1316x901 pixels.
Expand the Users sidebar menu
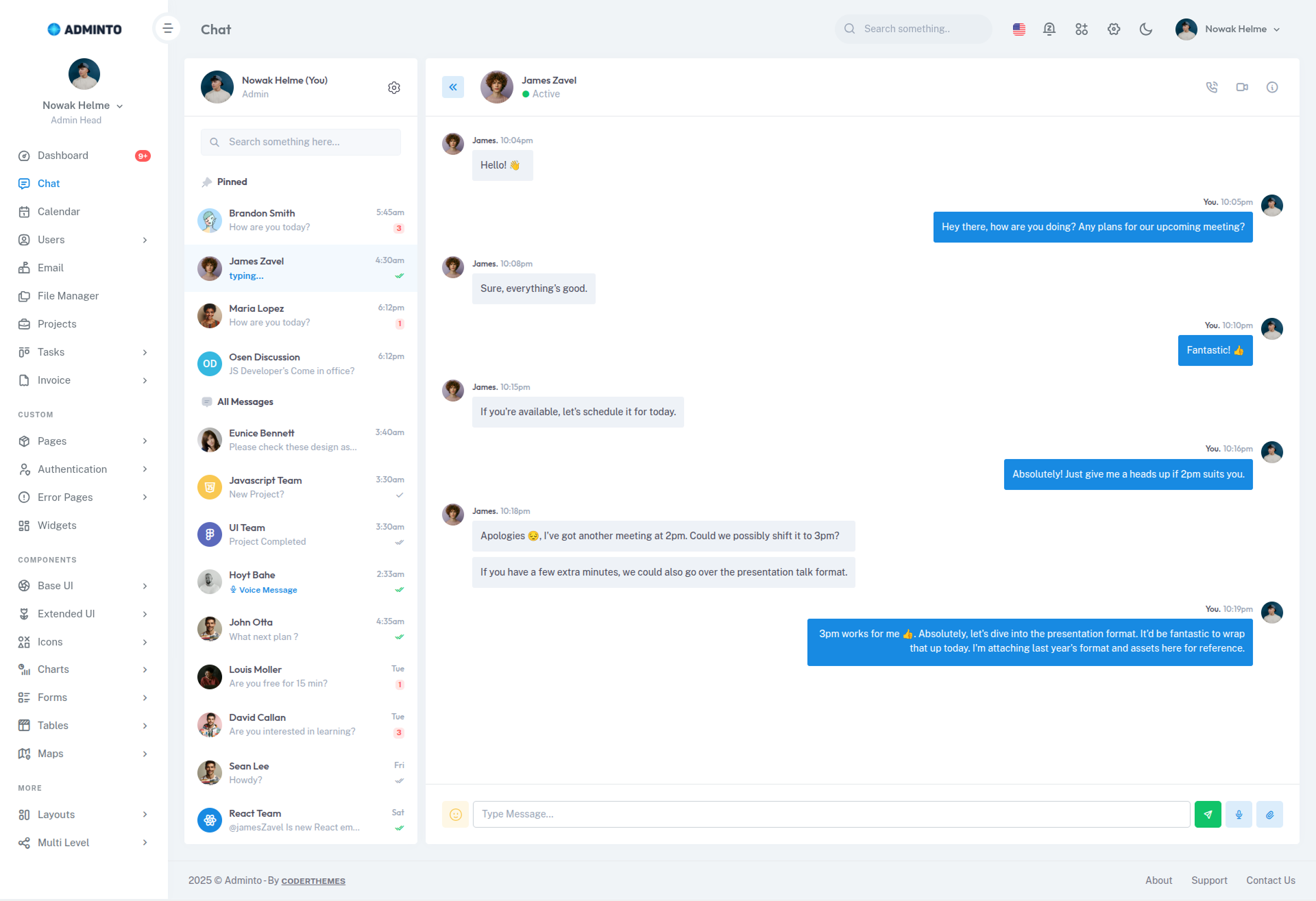(x=84, y=240)
